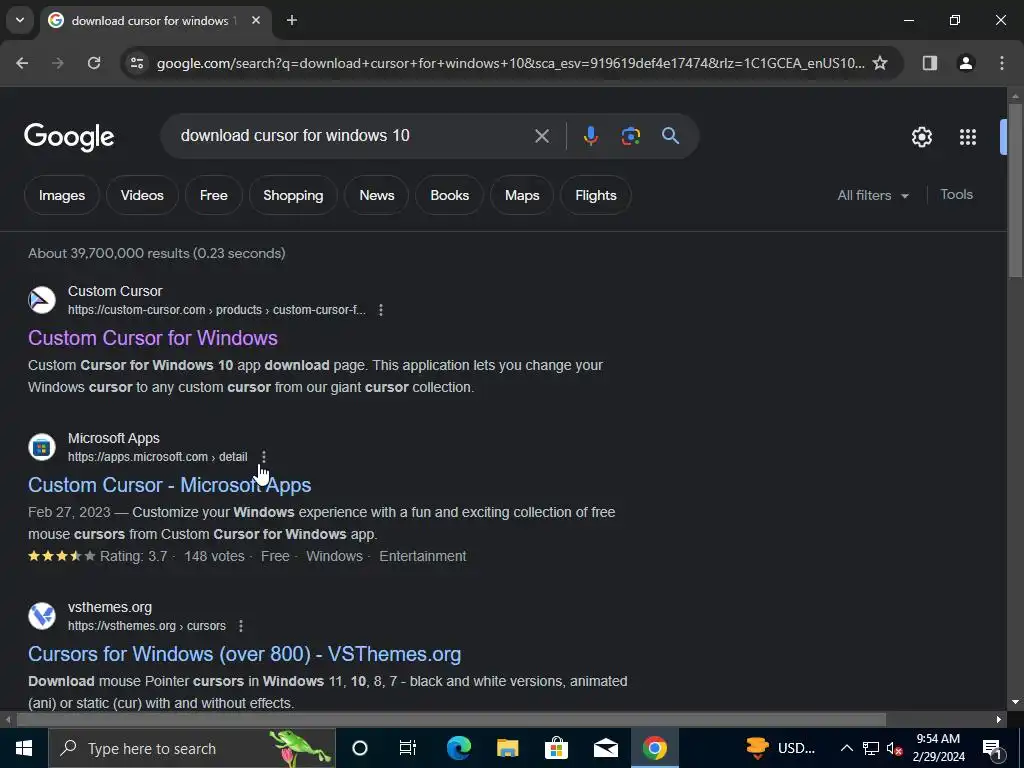Click the horizontal page scrollbar

(x=451, y=720)
